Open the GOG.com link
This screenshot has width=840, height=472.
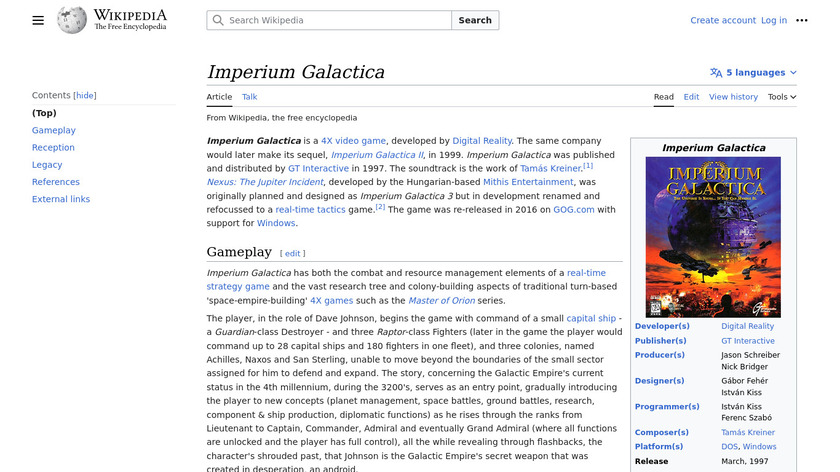[x=574, y=209]
